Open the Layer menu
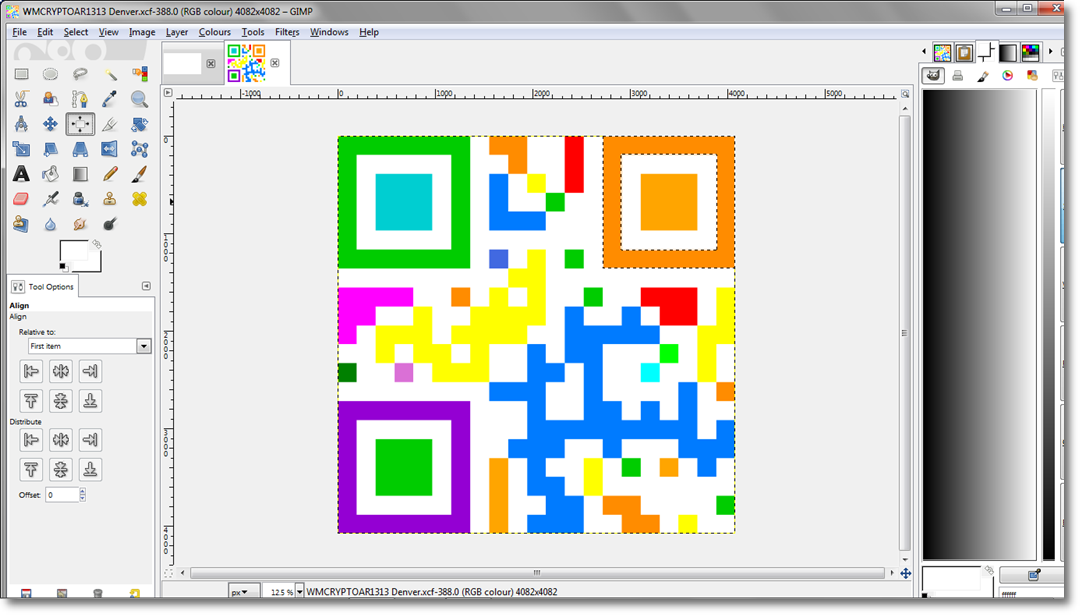Image resolution: width=1080 pixels, height=615 pixels. coord(177,32)
